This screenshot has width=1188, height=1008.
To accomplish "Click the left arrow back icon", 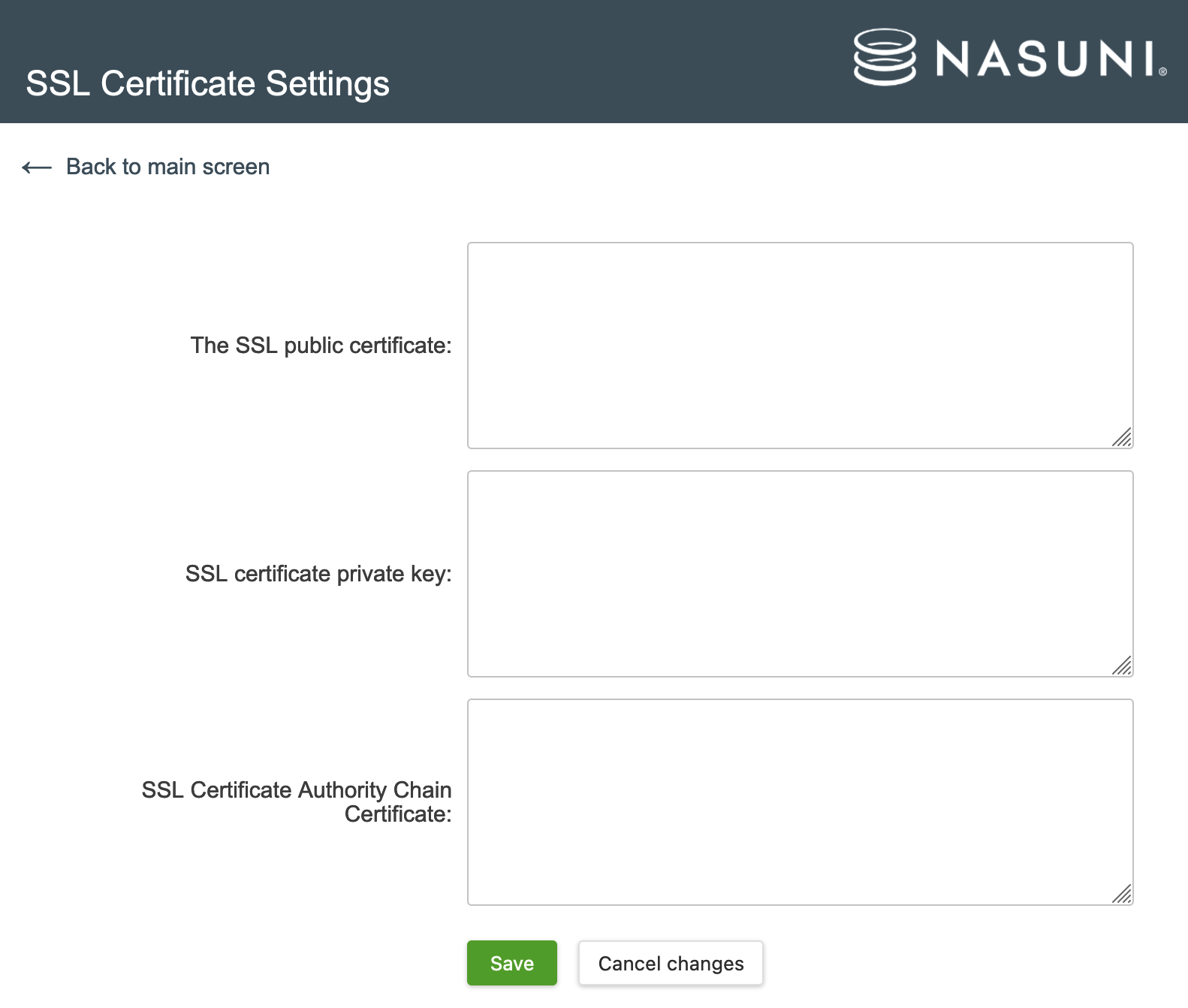I will click(x=36, y=167).
